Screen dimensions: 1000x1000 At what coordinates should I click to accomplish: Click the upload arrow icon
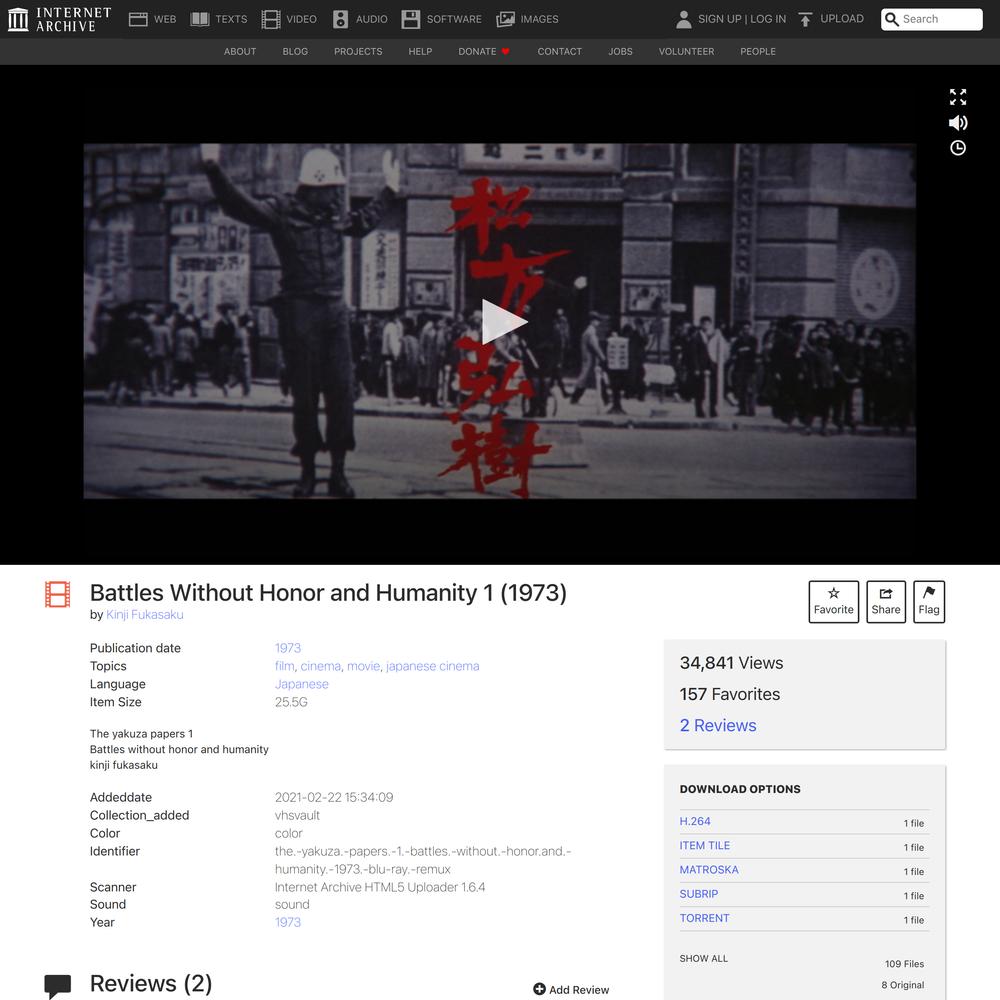[805, 19]
